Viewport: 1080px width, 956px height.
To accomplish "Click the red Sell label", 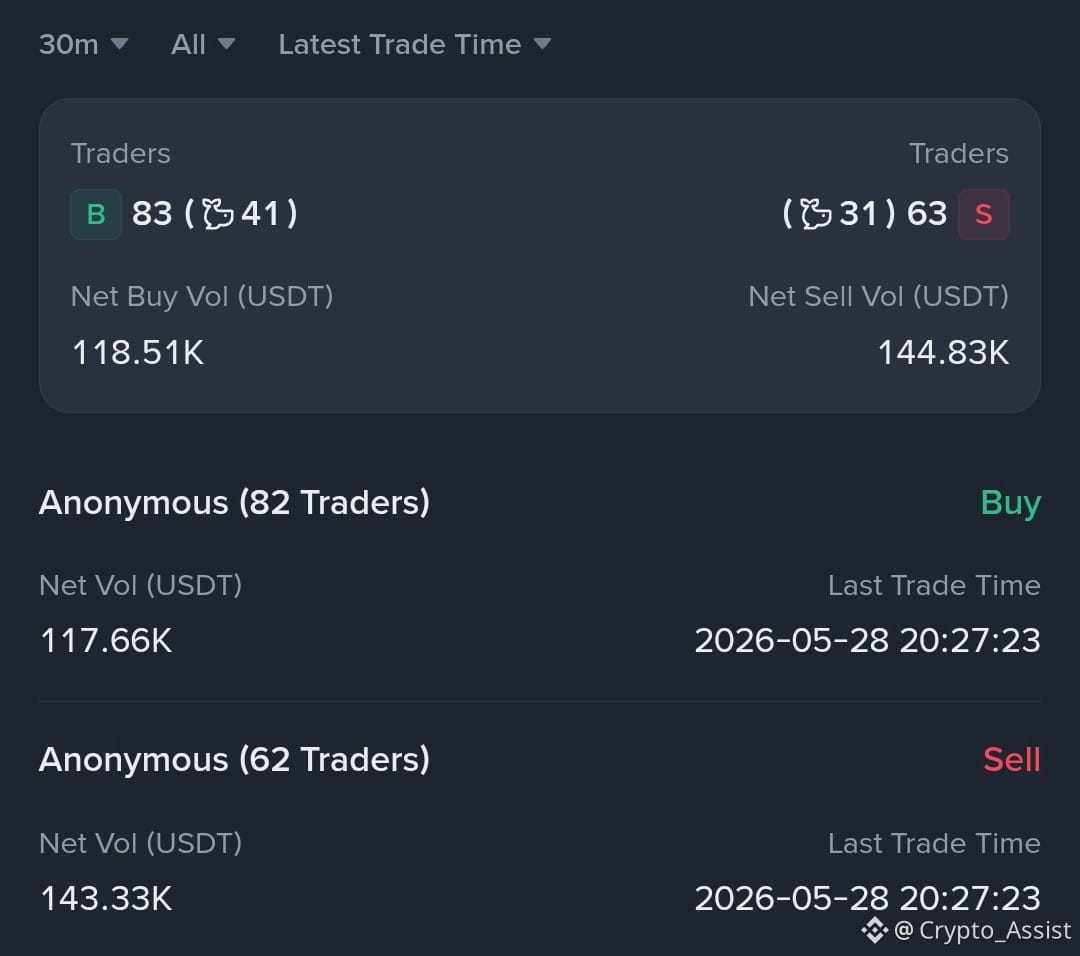I will (x=1012, y=760).
